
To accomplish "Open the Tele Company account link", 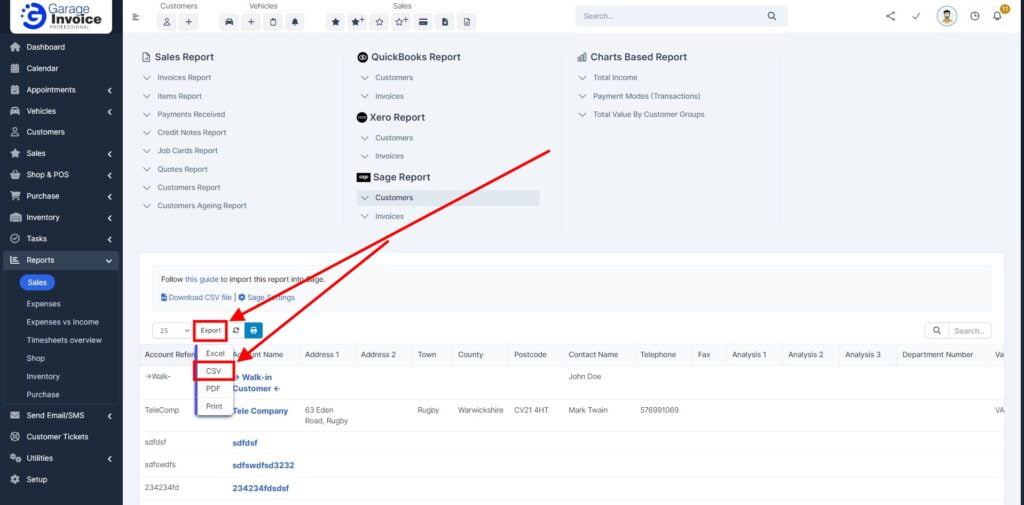I will (x=260, y=411).
